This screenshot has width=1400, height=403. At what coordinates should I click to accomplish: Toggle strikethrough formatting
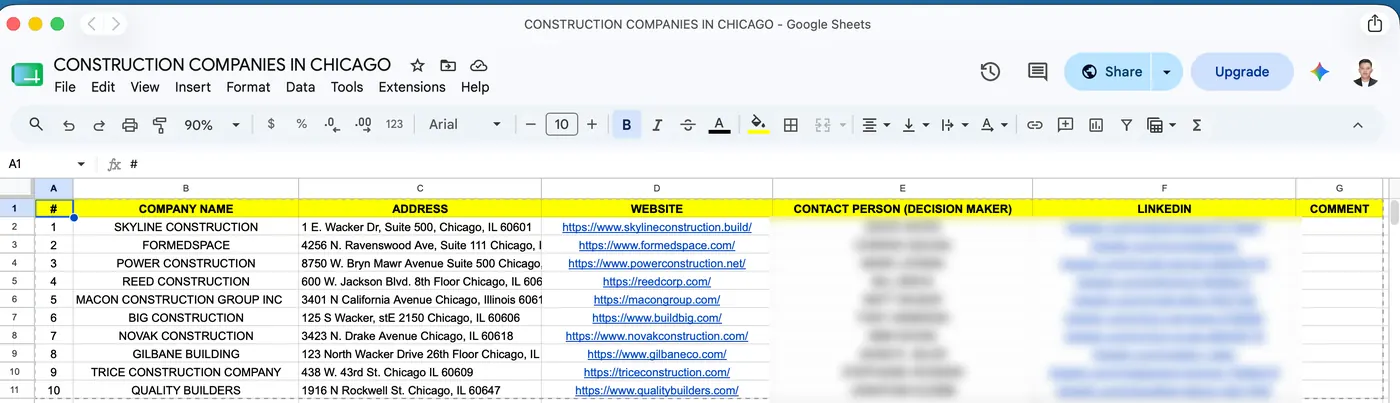[688, 125]
